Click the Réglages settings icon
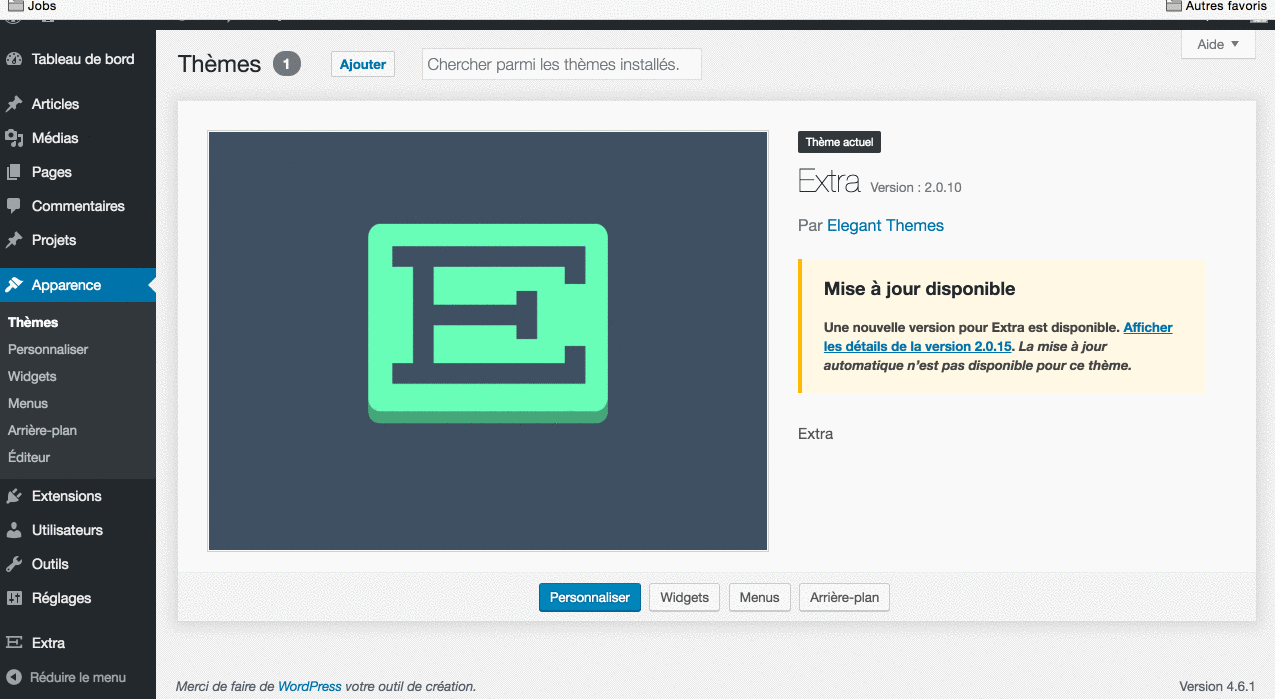1275x699 pixels. 14,598
